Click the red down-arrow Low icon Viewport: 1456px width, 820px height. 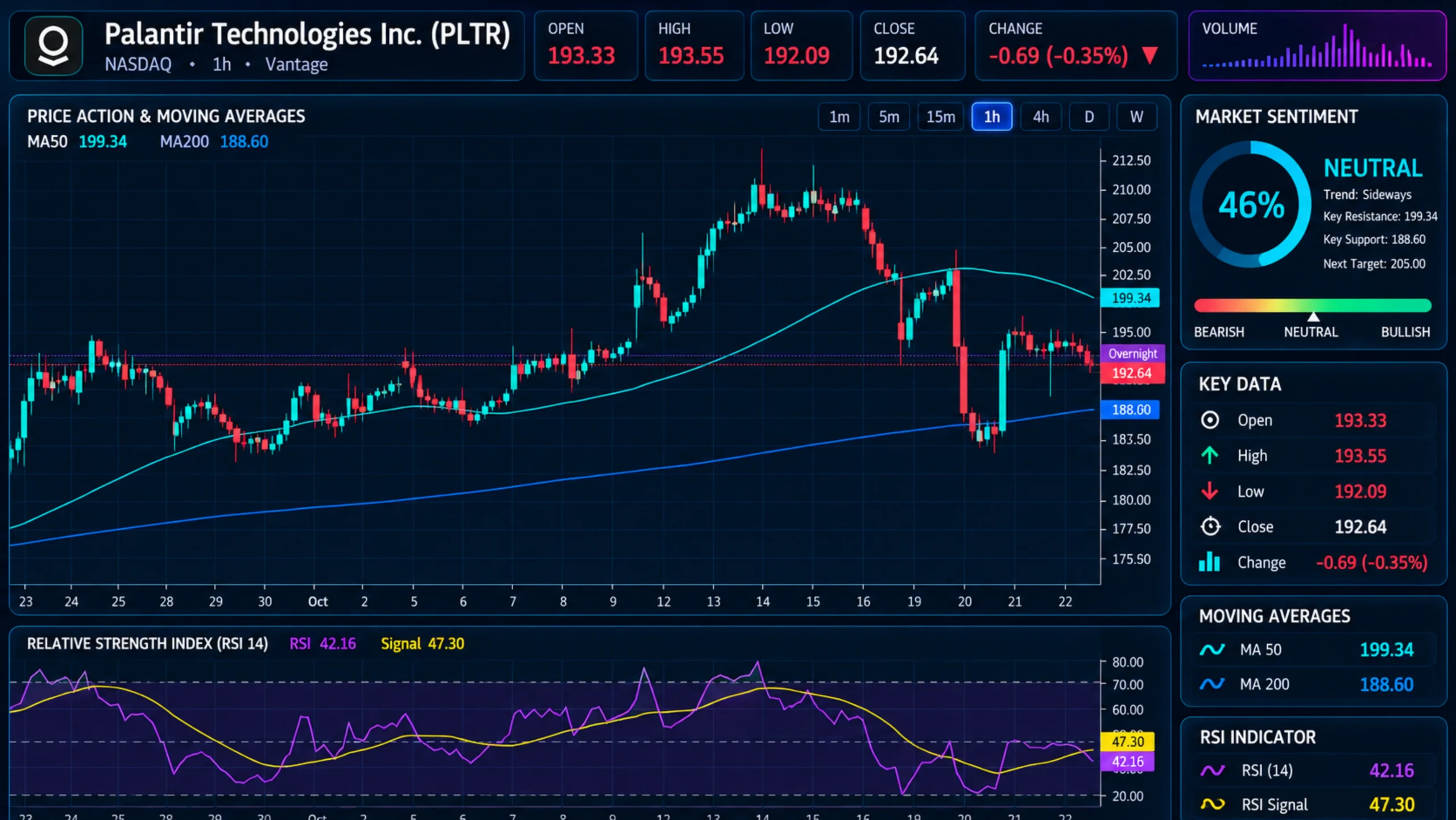click(1210, 491)
